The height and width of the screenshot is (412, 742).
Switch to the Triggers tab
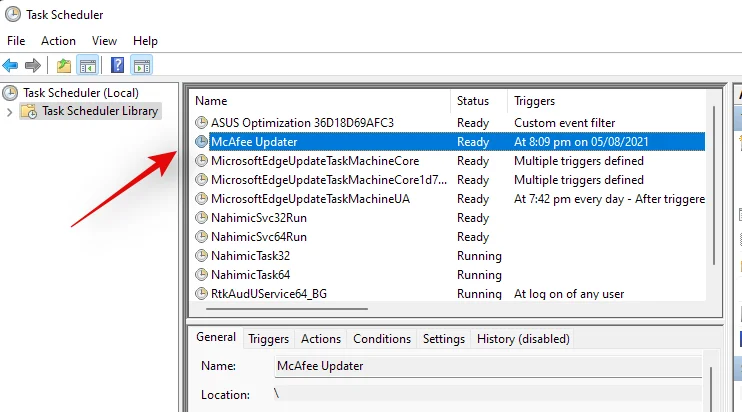(x=268, y=339)
